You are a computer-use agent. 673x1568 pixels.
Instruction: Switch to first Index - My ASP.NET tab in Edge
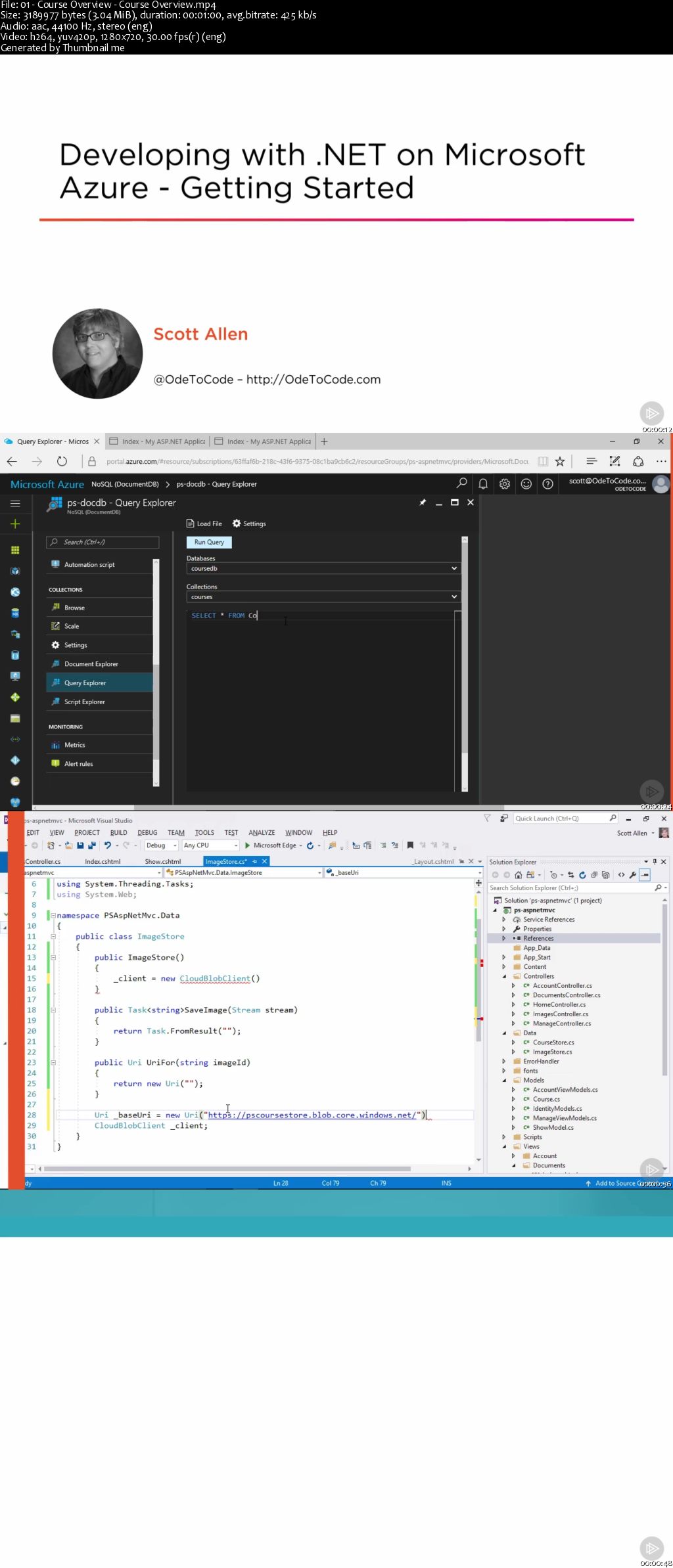158,441
